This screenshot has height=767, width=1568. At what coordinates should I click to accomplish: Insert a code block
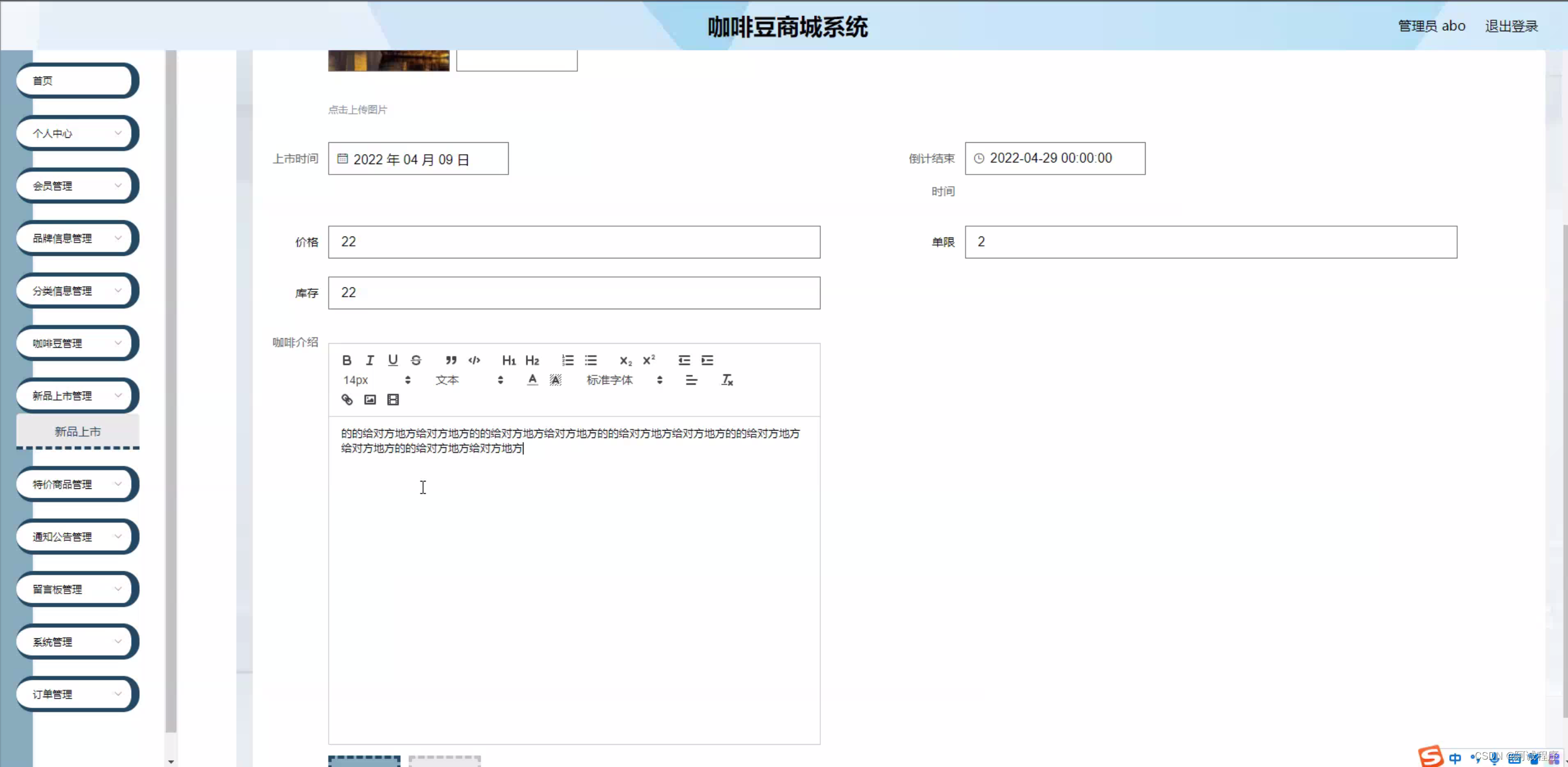(474, 360)
